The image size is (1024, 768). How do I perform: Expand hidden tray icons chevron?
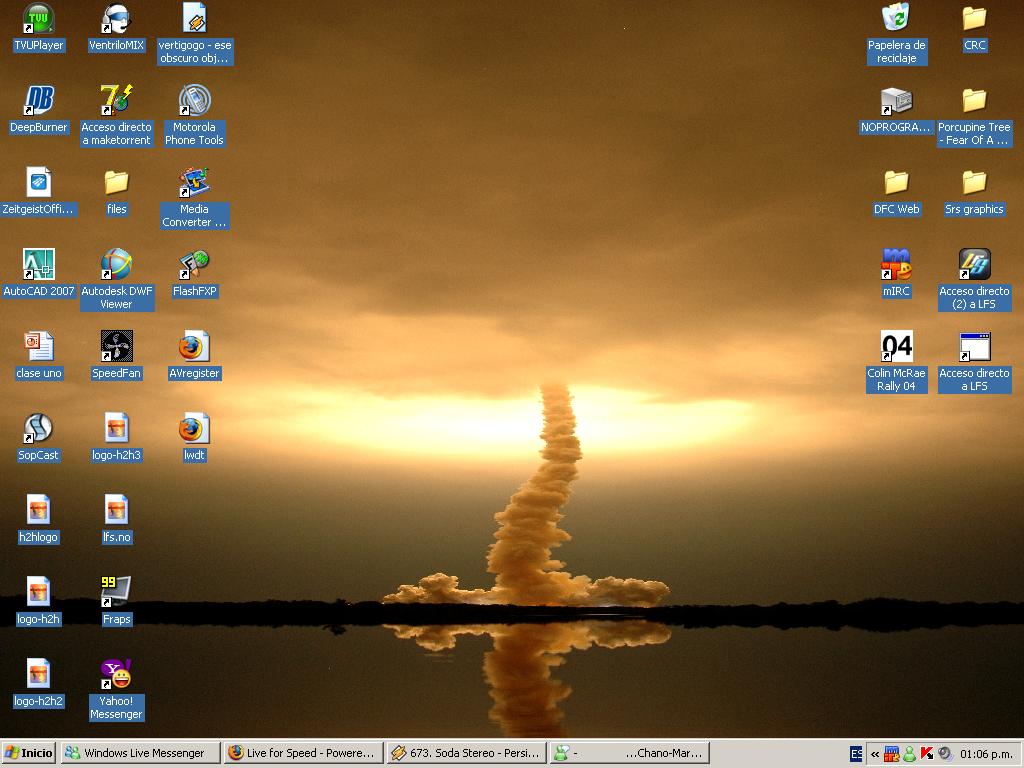click(x=874, y=754)
